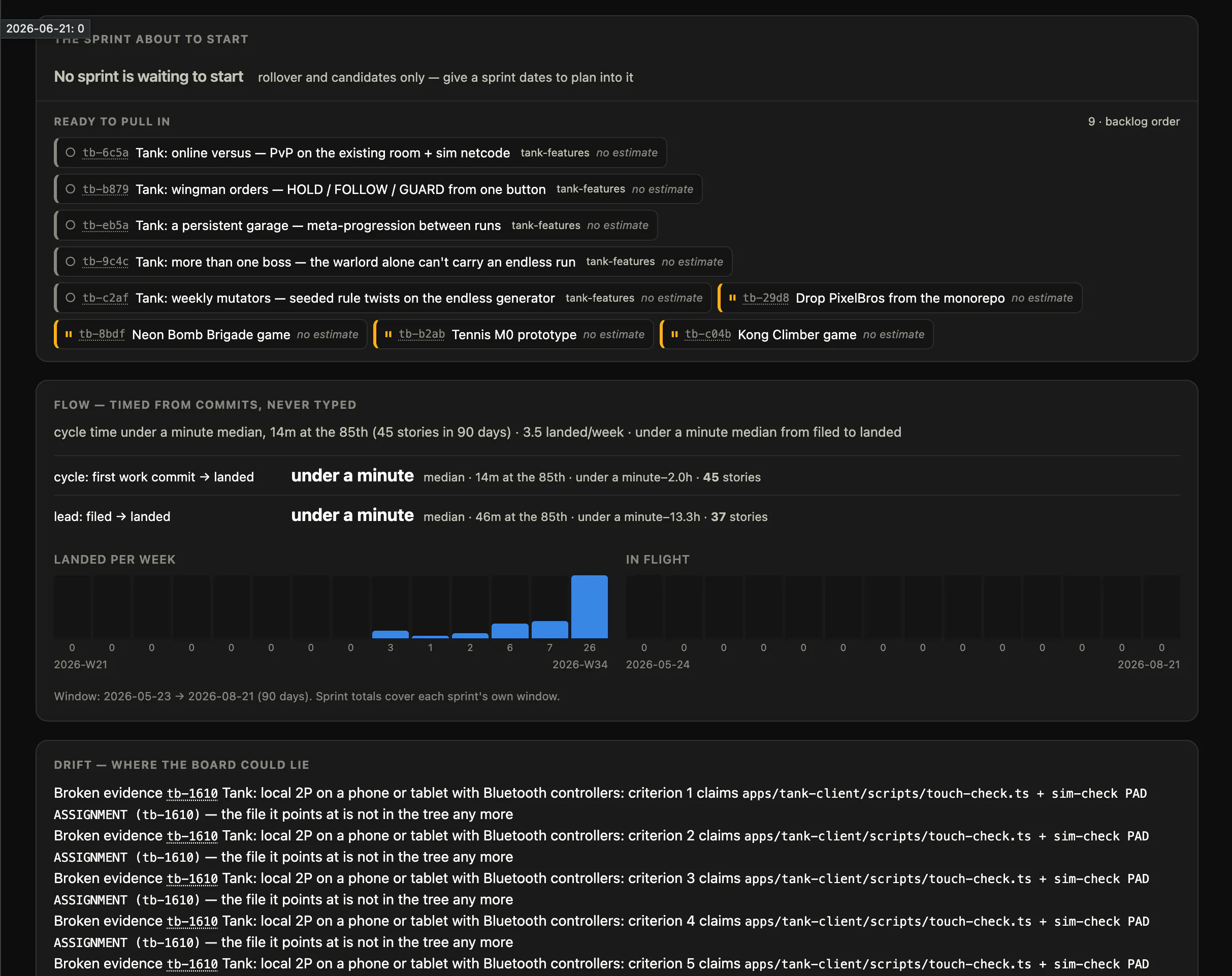Click '45 stories' count in cycle row
This screenshot has width=1232, height=976.
[731, 477]
